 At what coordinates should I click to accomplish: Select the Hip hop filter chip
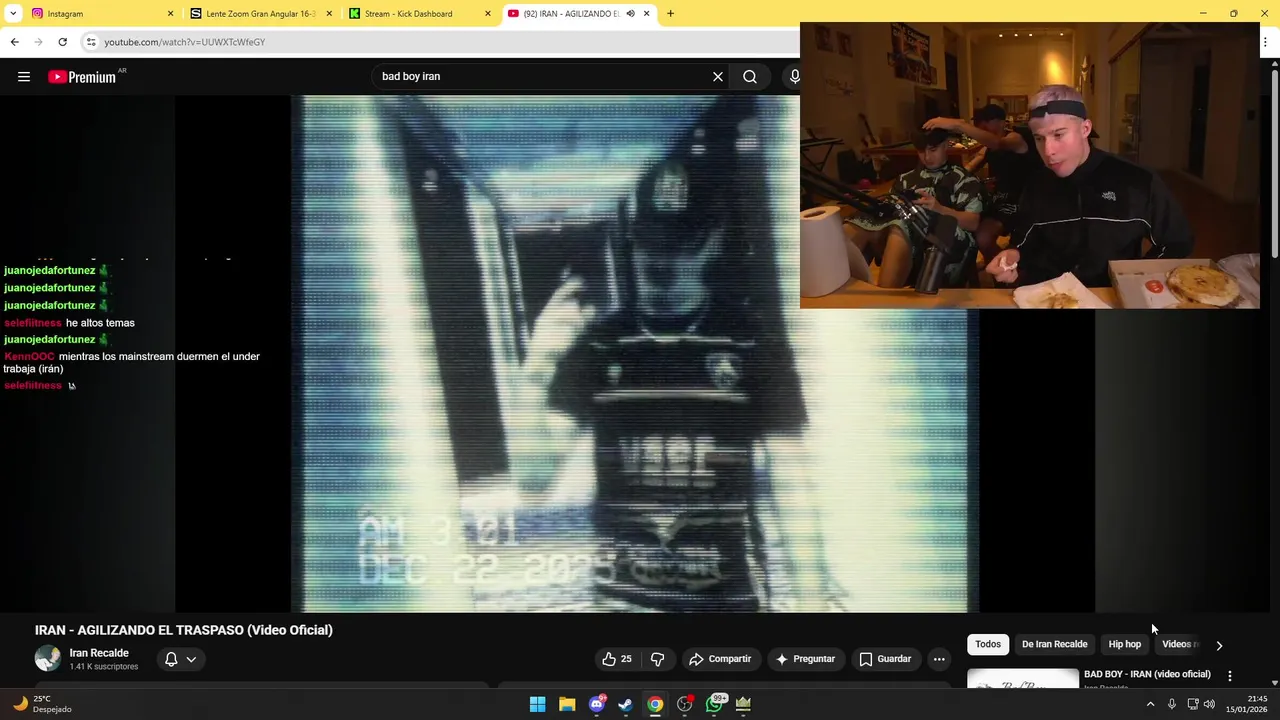pos(1124,644)
